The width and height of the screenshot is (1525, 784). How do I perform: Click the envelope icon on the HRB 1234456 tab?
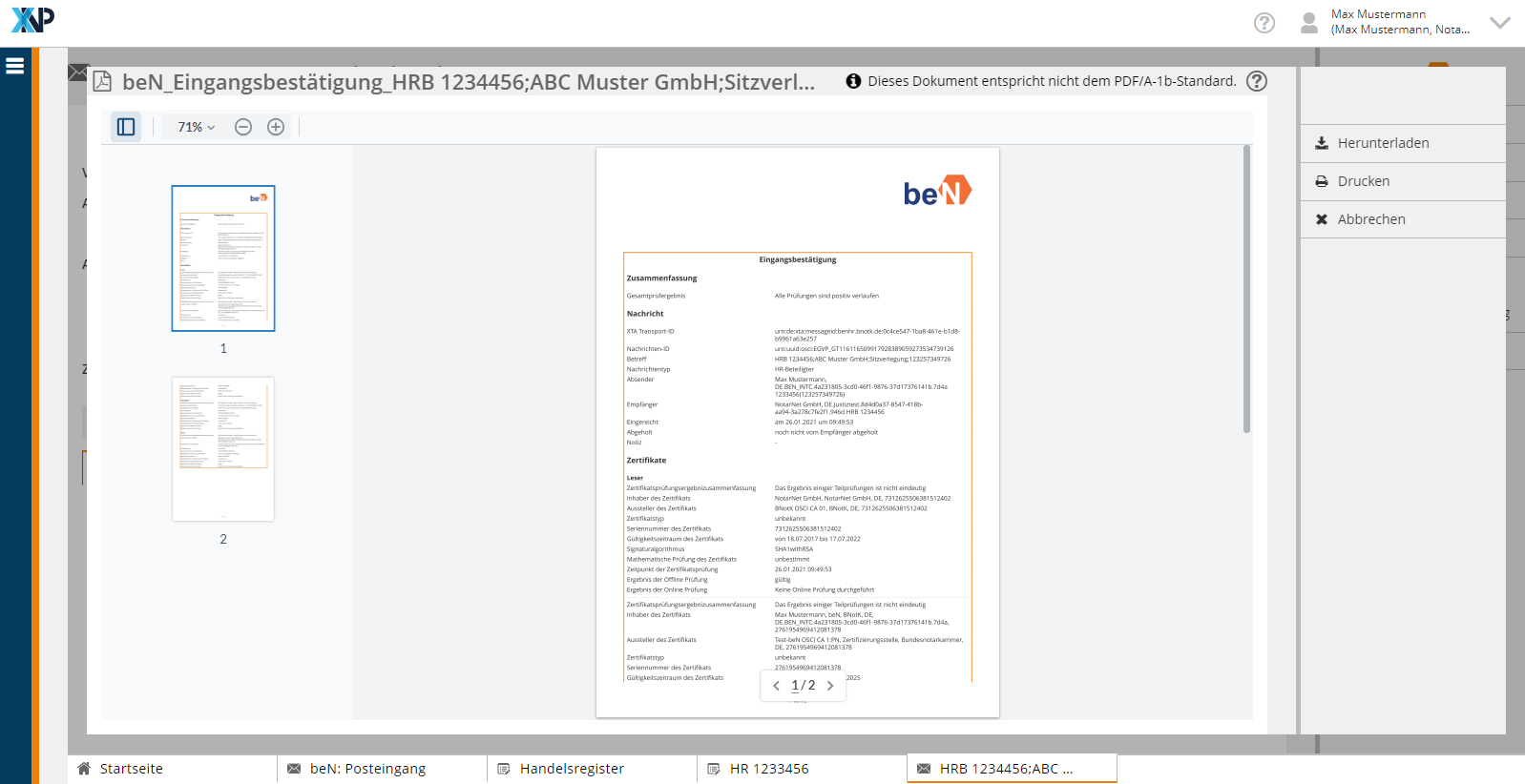(924, 769)
